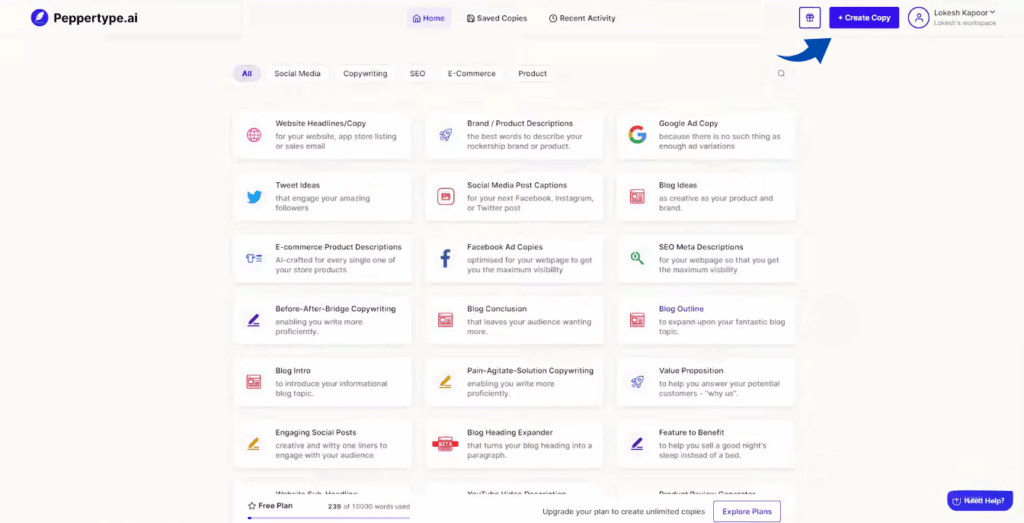
Task: Select the SEO category filter
Action: coord(417,74)
